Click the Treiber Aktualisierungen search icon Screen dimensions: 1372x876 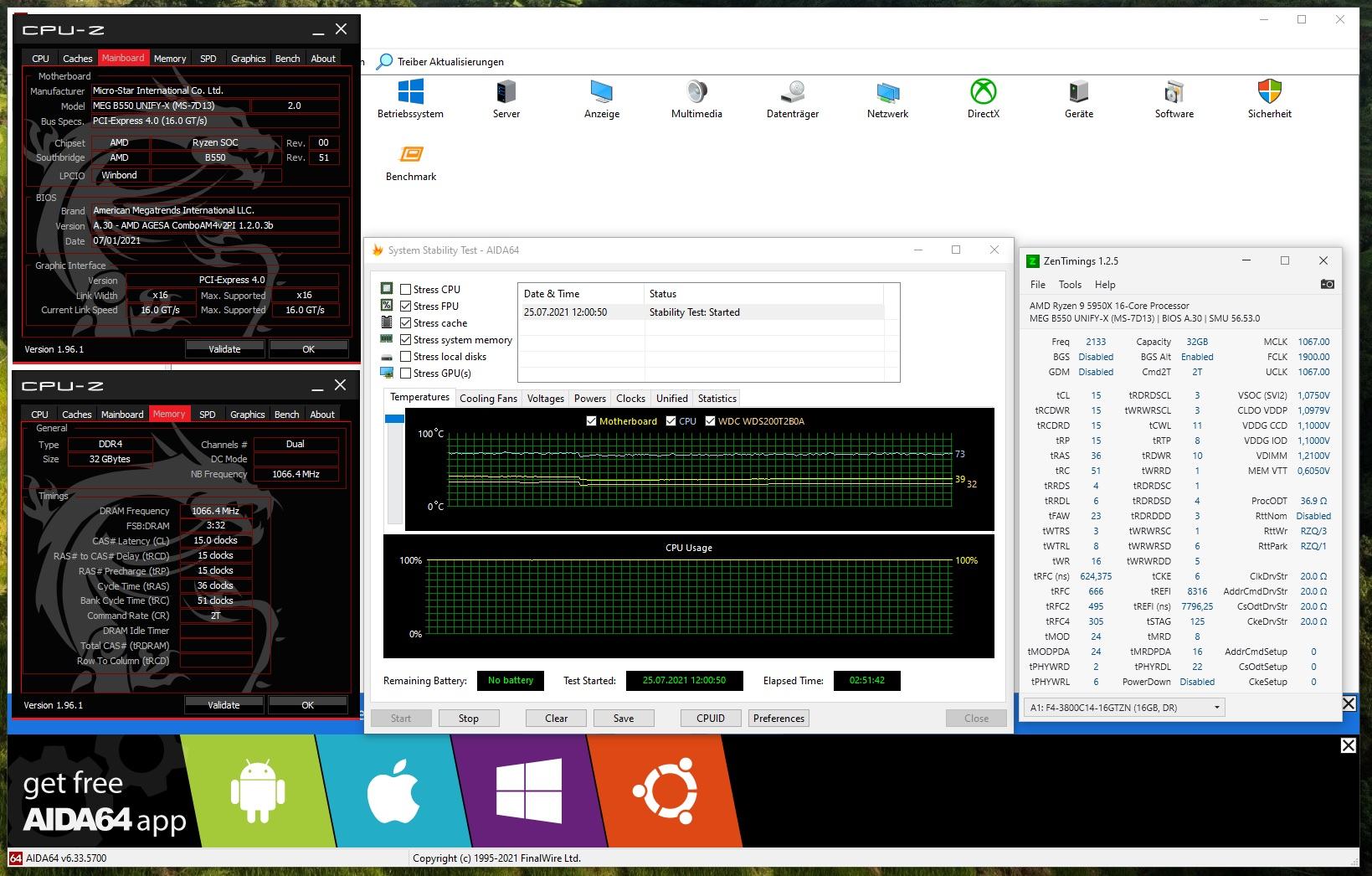(384, 61)
